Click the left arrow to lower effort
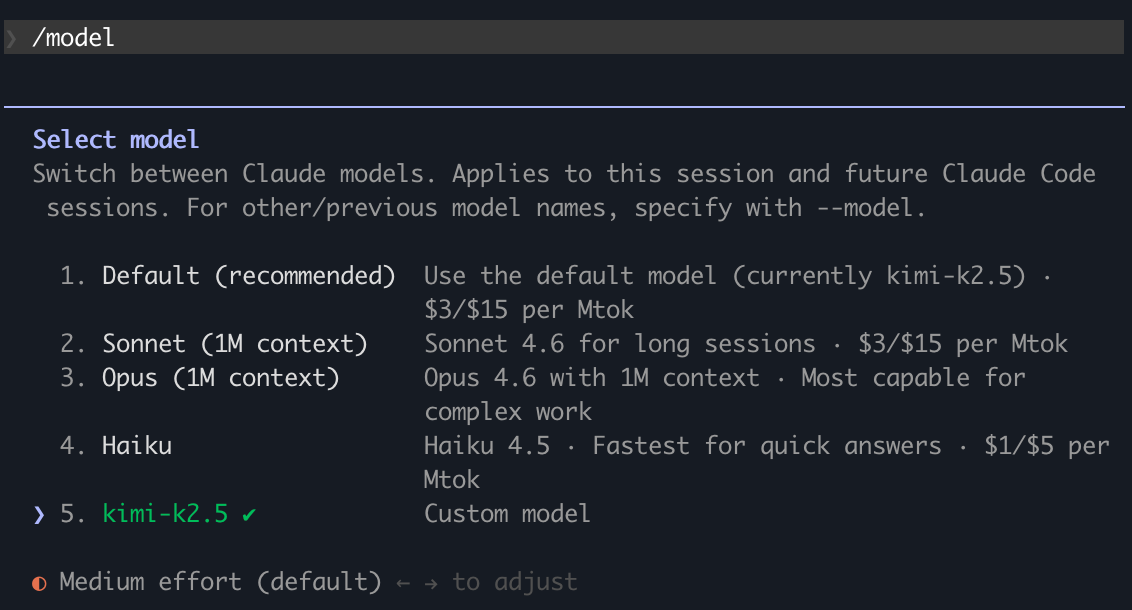 click(x=403, y=582)
